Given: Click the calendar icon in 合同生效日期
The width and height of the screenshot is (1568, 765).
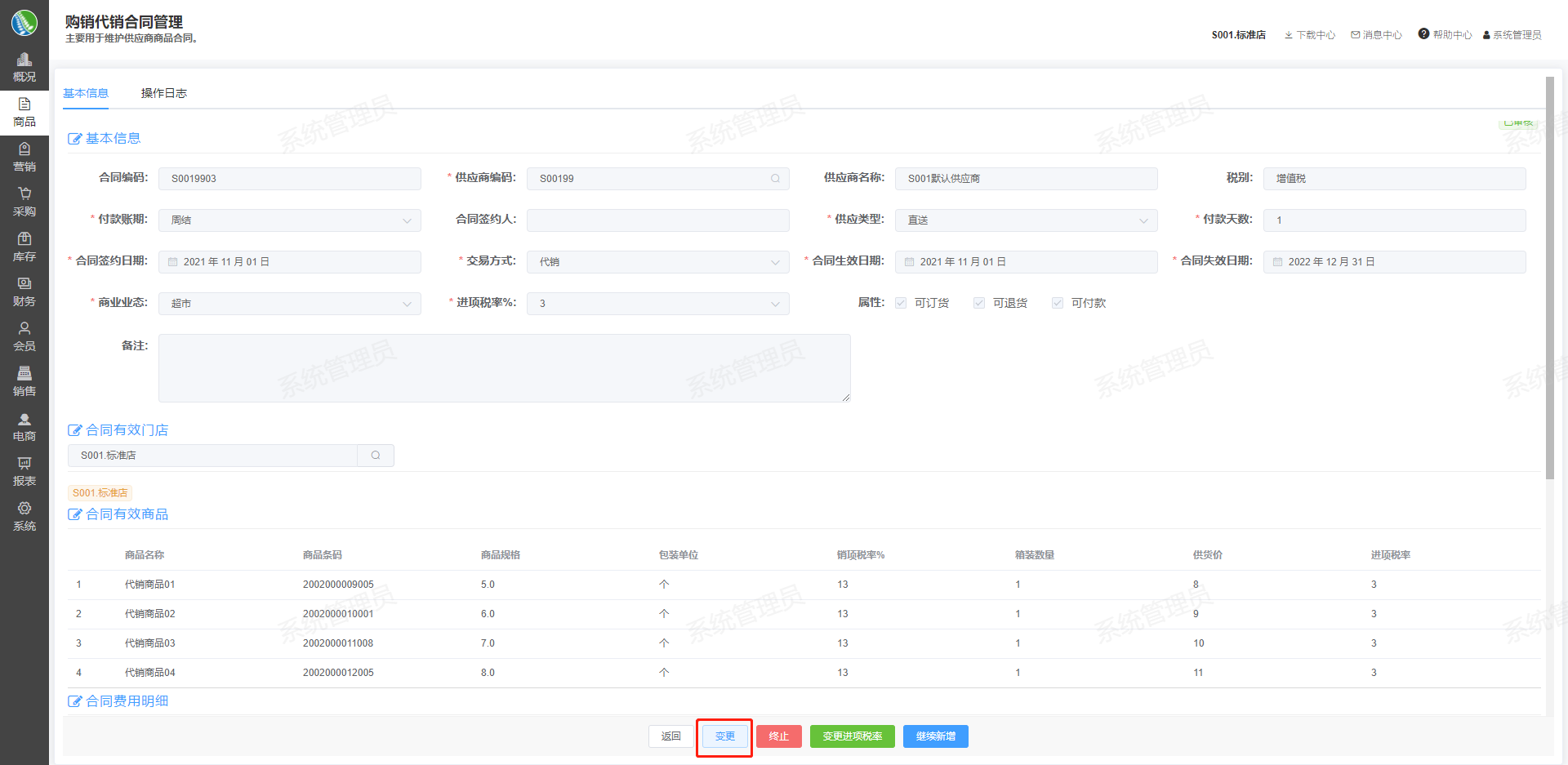Looking at the screenshot, I should 910,262.
